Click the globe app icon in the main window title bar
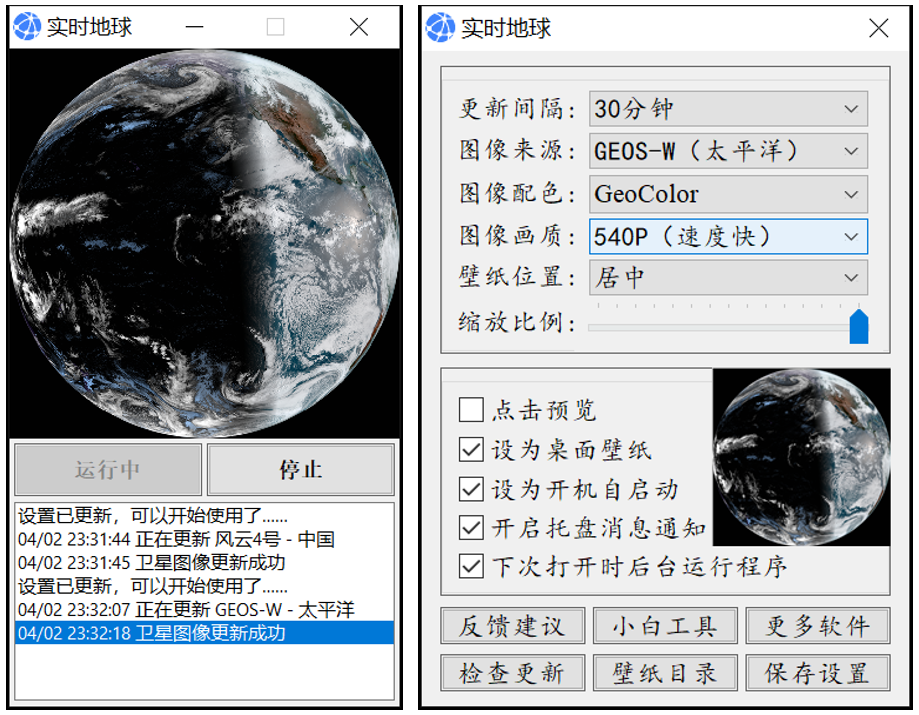919x715 pixels. click(x=27, y=26)
